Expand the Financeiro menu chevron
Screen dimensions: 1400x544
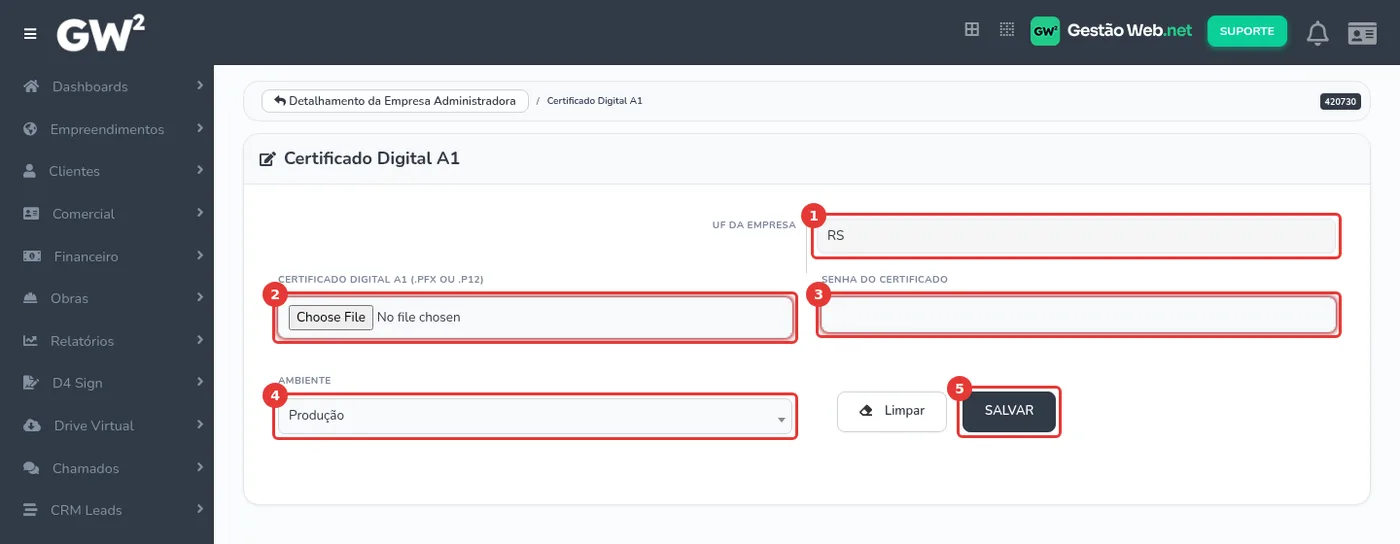click(x=200, y=255)
